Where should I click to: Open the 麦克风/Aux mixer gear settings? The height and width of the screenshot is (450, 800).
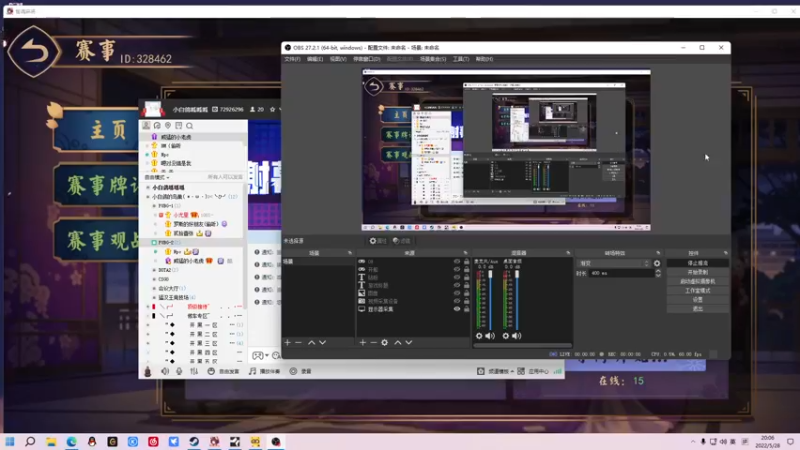(x=479, y=336)
